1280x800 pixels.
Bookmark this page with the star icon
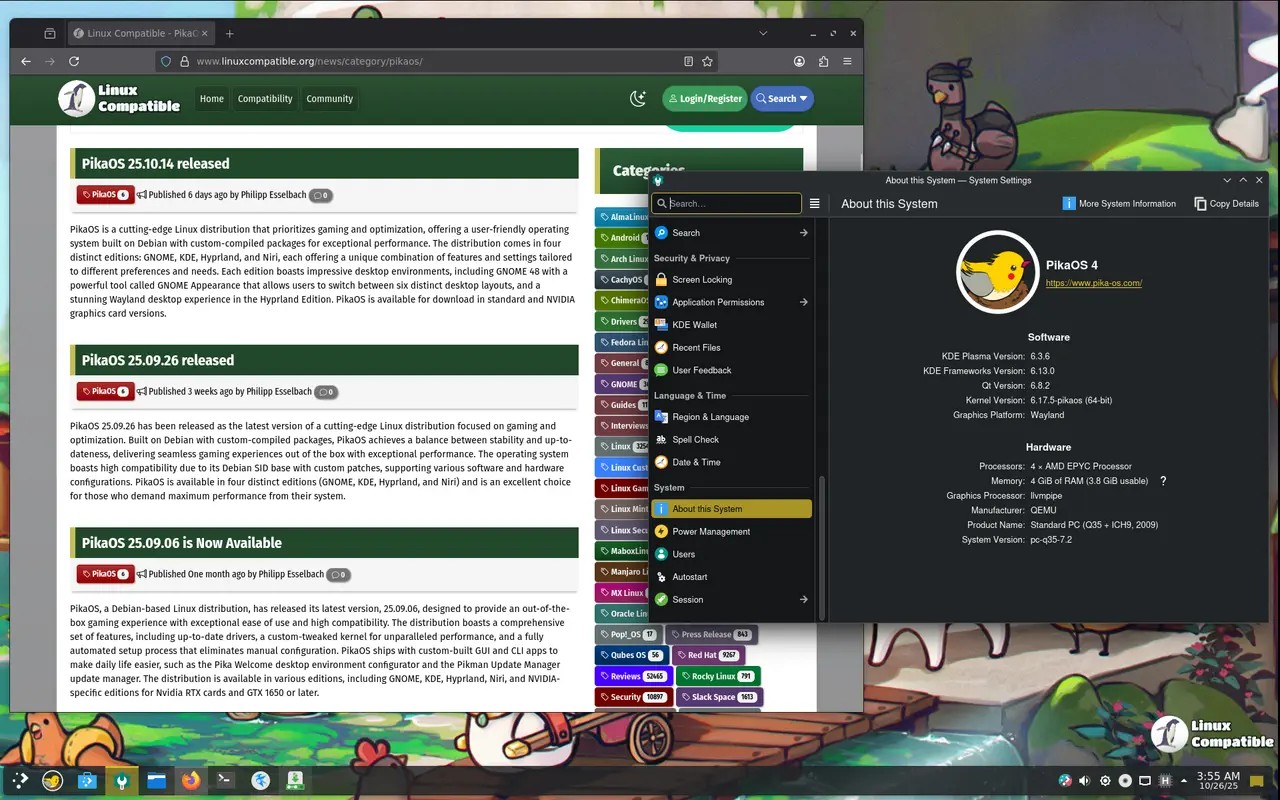pos(707,61)
